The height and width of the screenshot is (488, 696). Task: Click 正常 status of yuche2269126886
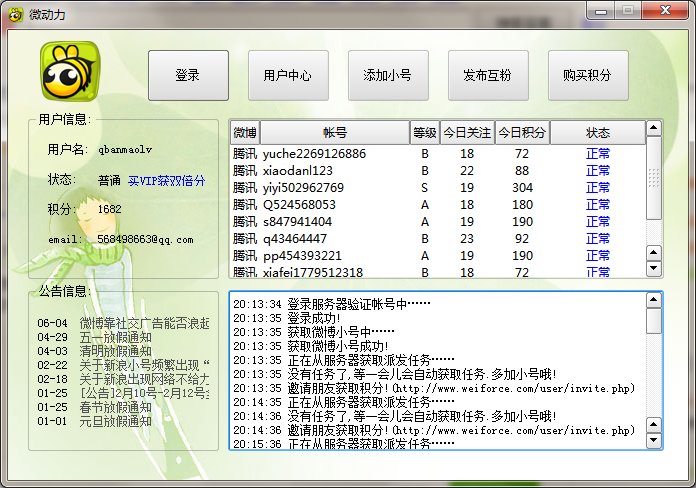click(x=598, y=154)
